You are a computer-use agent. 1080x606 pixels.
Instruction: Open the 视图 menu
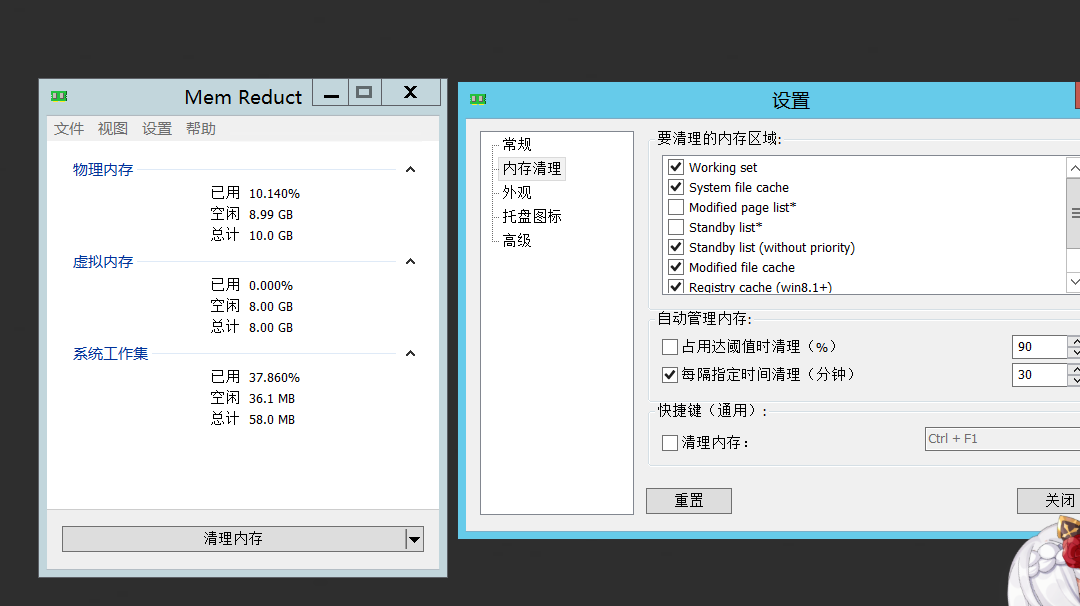point(113,129)
